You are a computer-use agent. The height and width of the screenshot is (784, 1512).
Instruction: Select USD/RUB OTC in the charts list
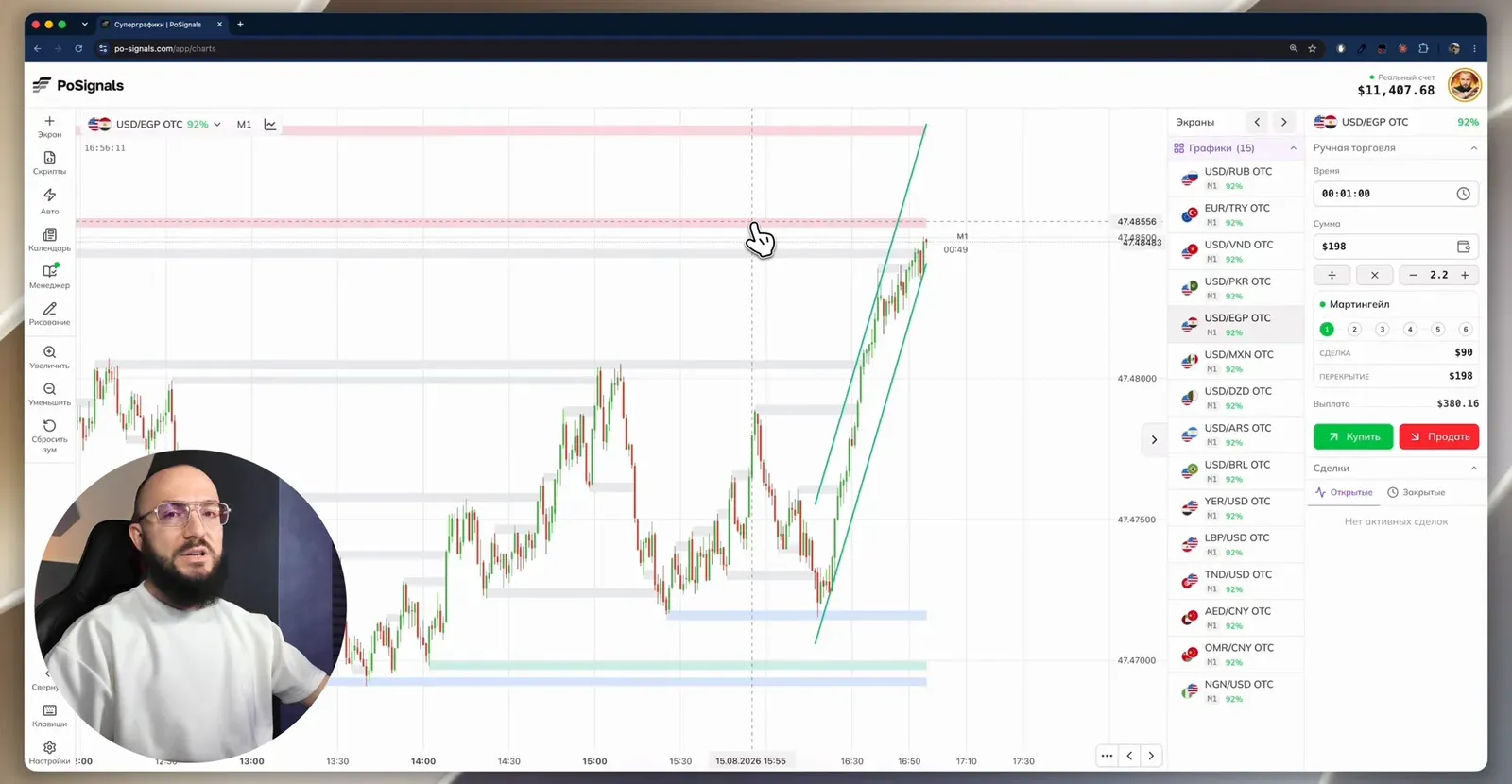pyautogui.click(x=1236, y=178)
